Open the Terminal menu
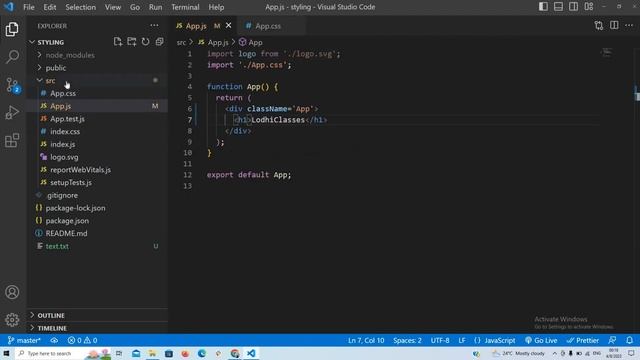The width and height of the screenshot is (640, 360). [185, 7]
